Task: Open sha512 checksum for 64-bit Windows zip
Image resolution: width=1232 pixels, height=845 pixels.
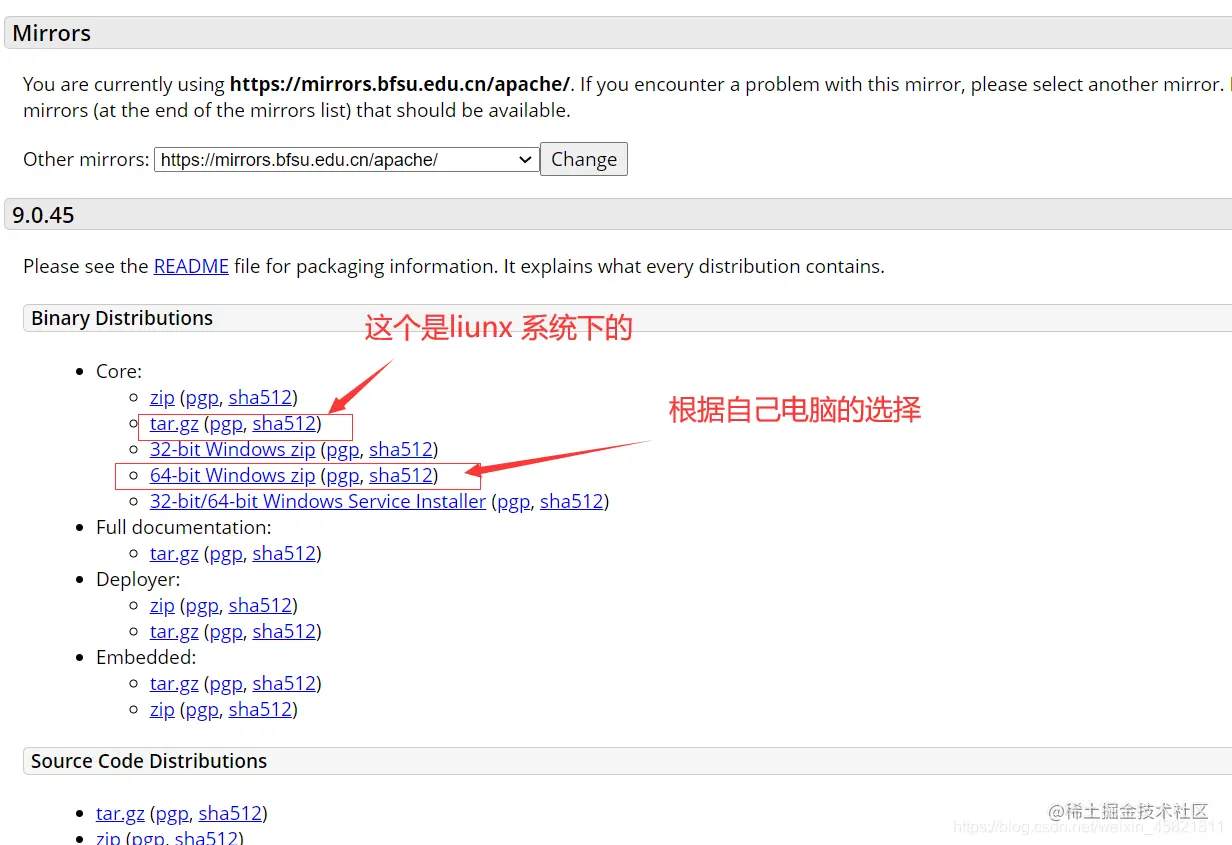Action: [401, 475]
